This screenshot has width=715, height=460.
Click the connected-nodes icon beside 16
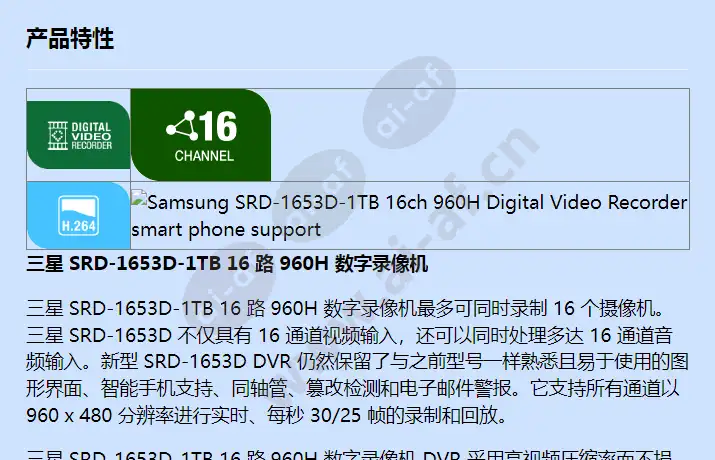click(181, 125)
